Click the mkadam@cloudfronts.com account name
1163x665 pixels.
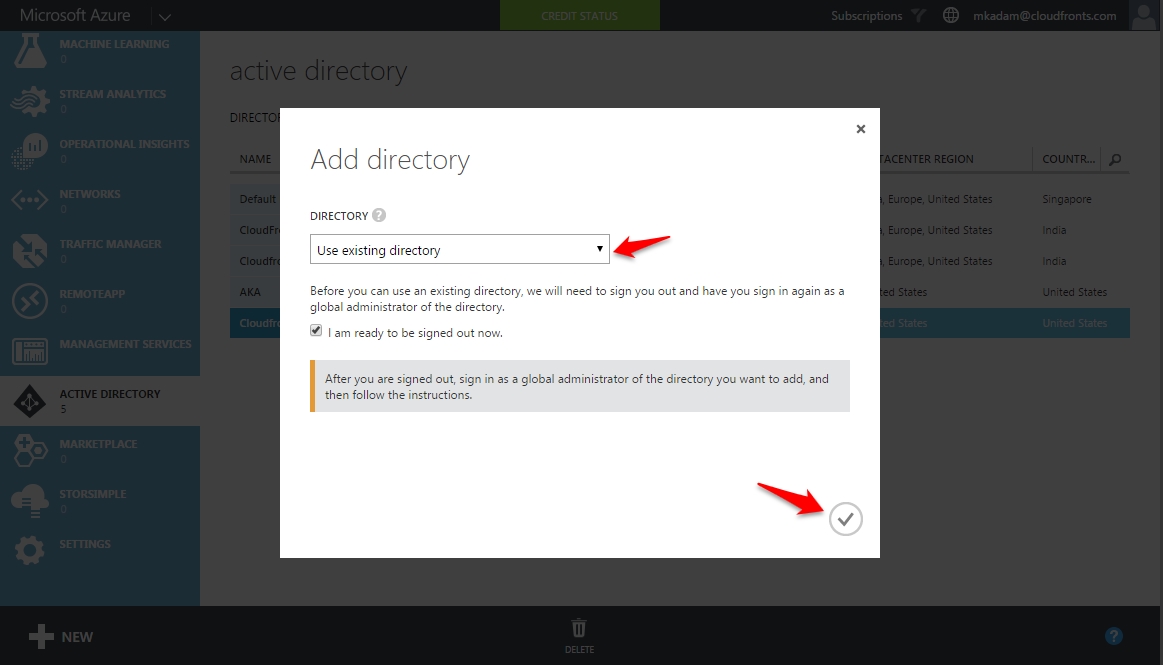[1044, 16]
